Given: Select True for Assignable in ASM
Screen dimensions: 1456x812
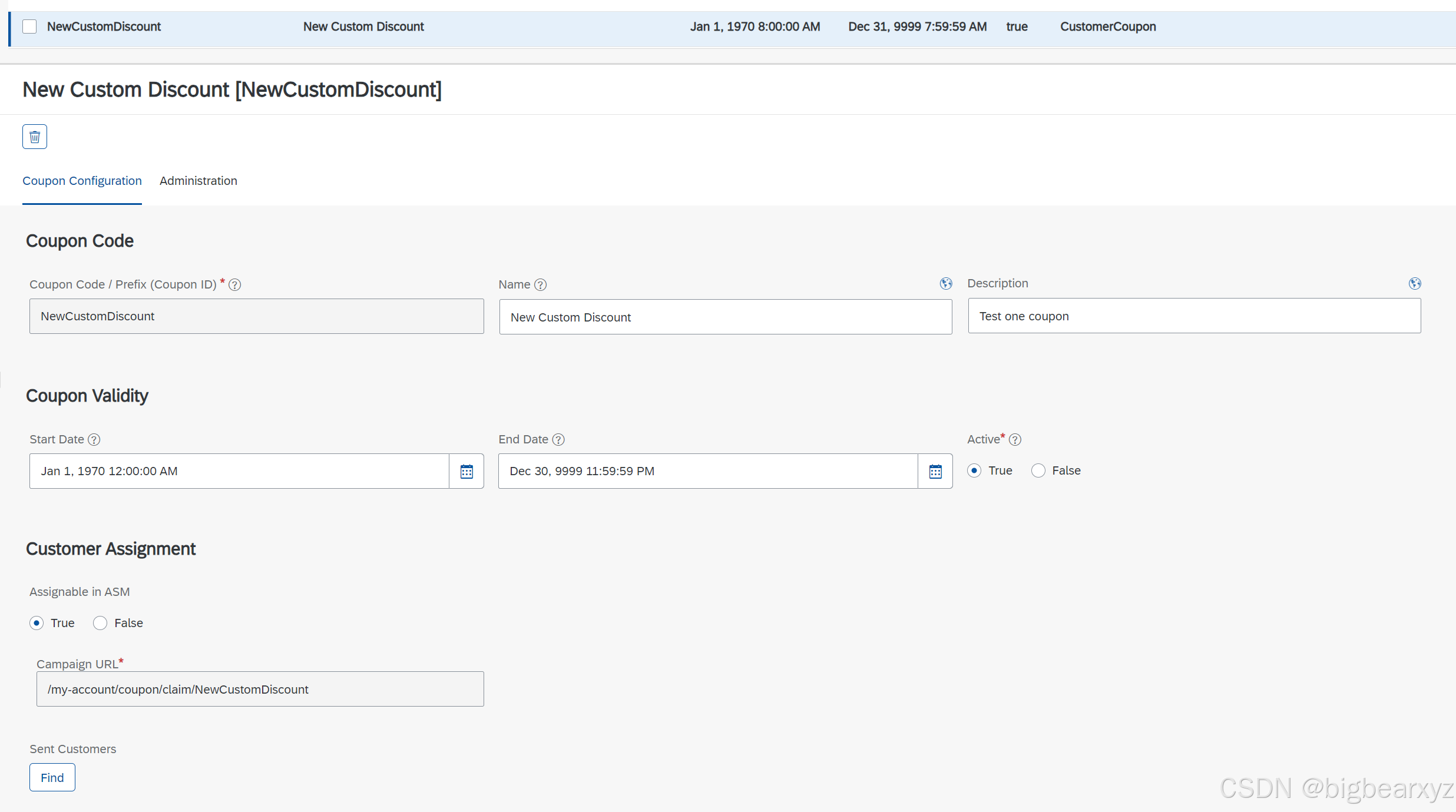Looking at the screenshot, I should (37, 624).
